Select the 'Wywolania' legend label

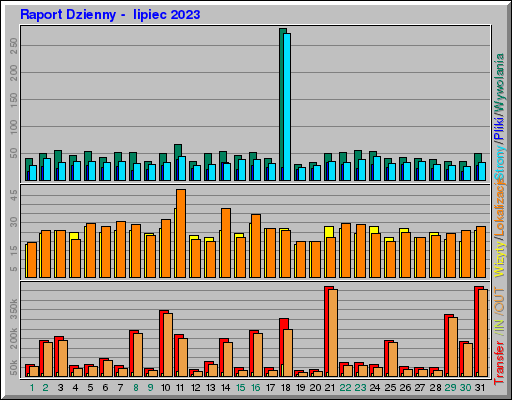click(499, 83)
